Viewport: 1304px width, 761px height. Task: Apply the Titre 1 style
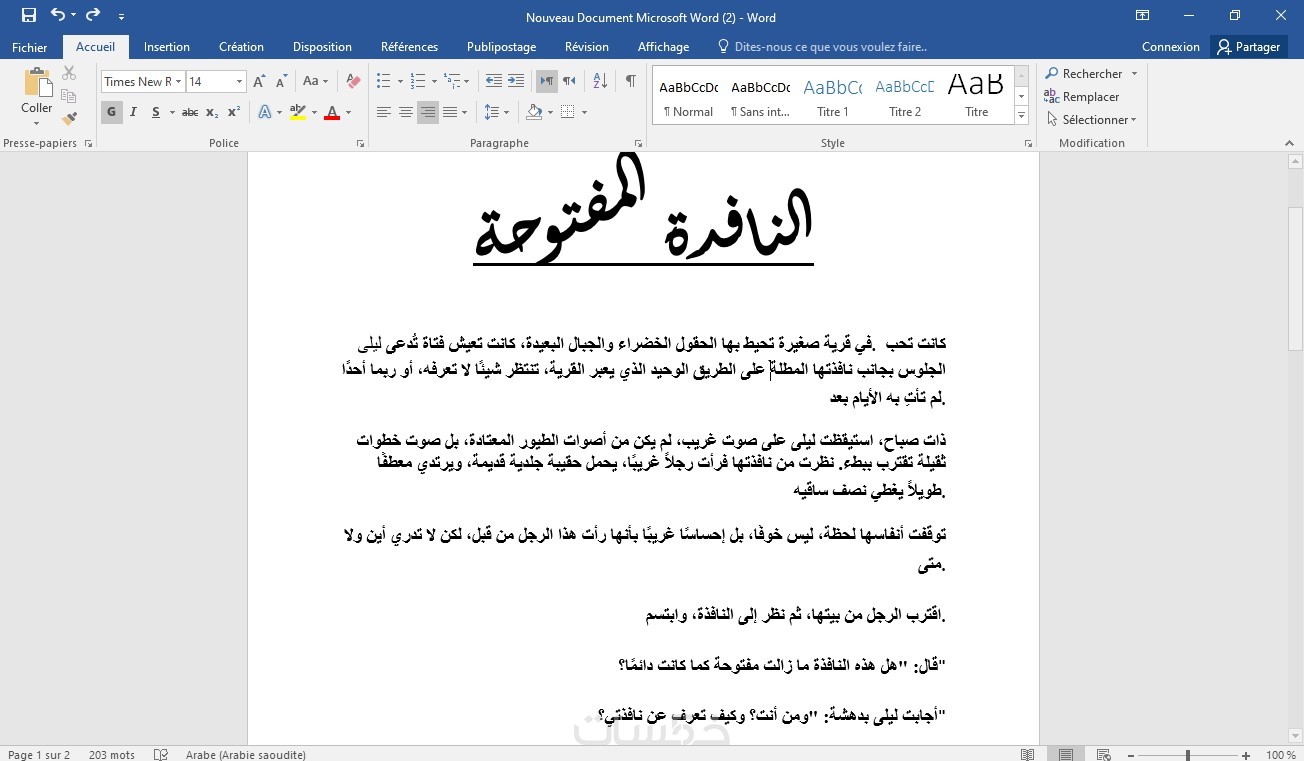tap(832, 96)
